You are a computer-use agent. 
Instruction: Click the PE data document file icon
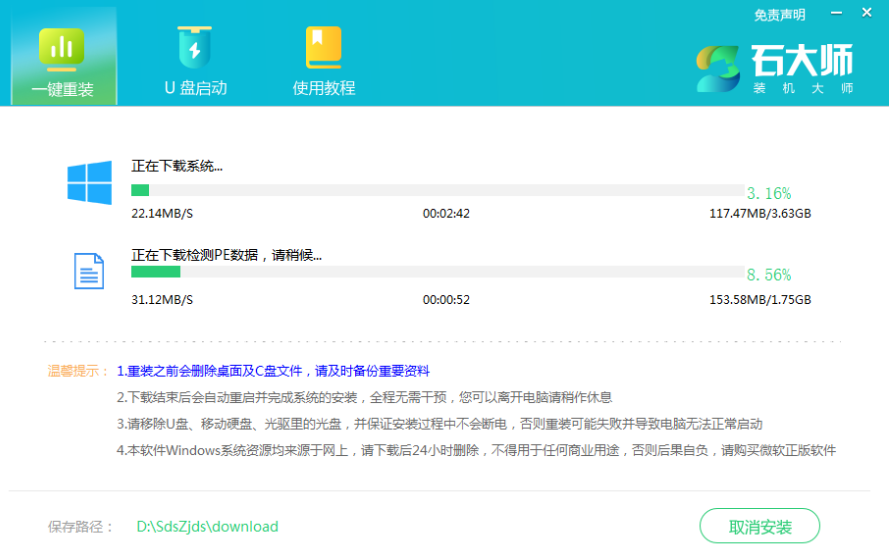point(89,271)
